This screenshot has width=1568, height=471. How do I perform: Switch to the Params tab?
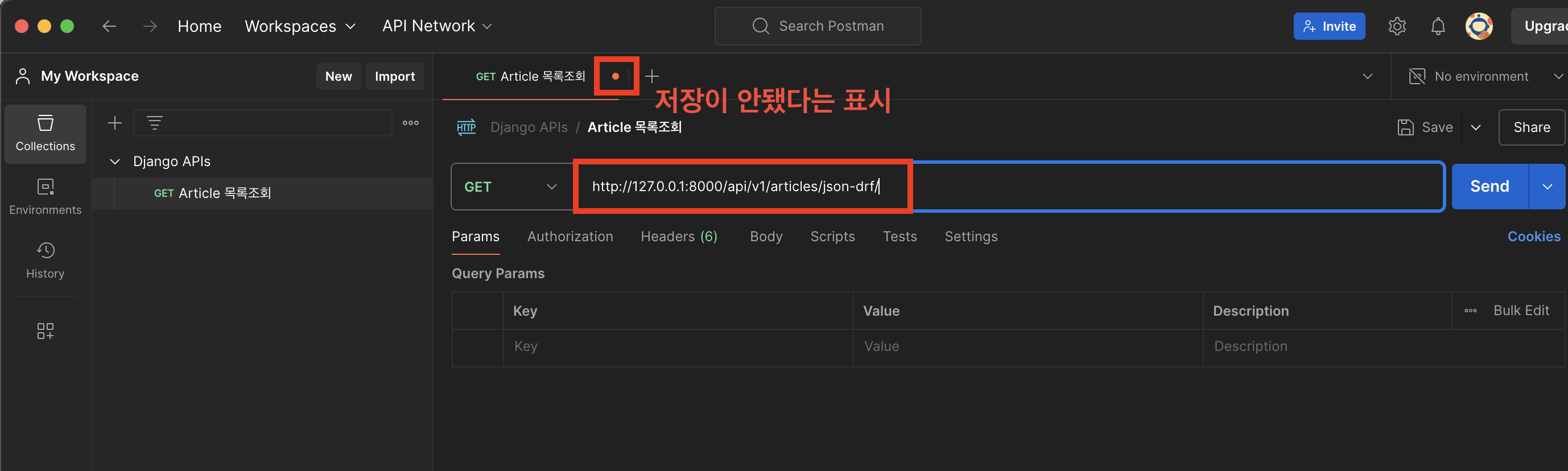tap(476, 236)
